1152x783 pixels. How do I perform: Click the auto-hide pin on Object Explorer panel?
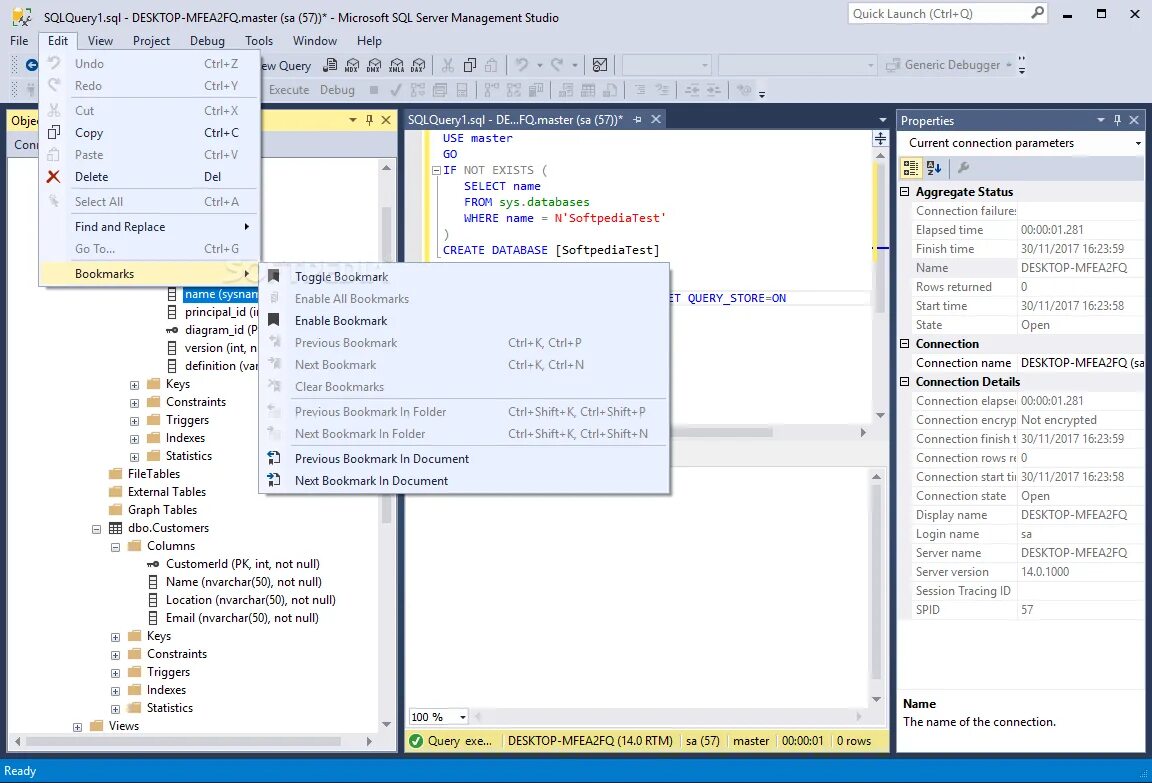(x=369, y=120)
